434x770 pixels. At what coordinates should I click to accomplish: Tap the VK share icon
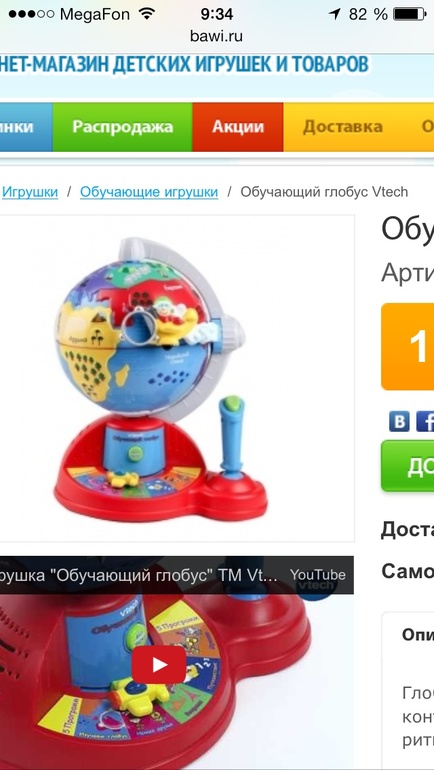(399, 421)
